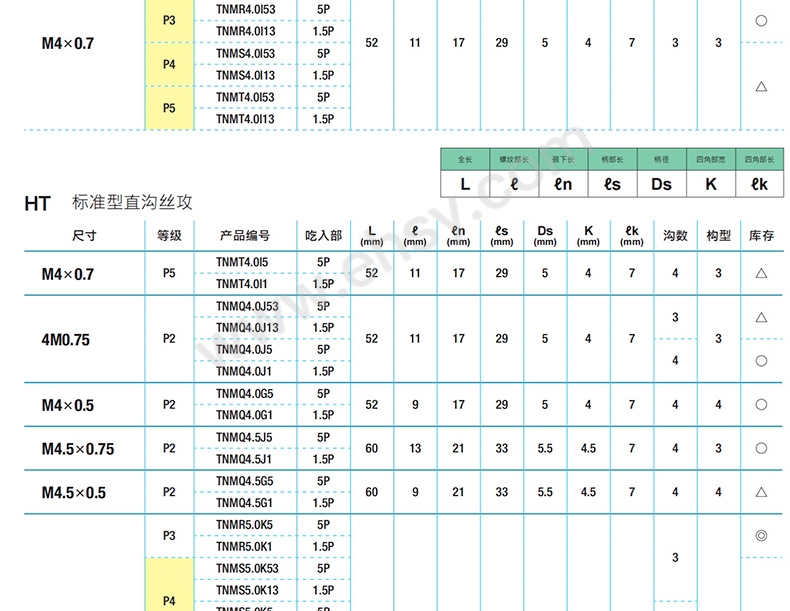Click the 沟数 column header

(x=675, y=235)
